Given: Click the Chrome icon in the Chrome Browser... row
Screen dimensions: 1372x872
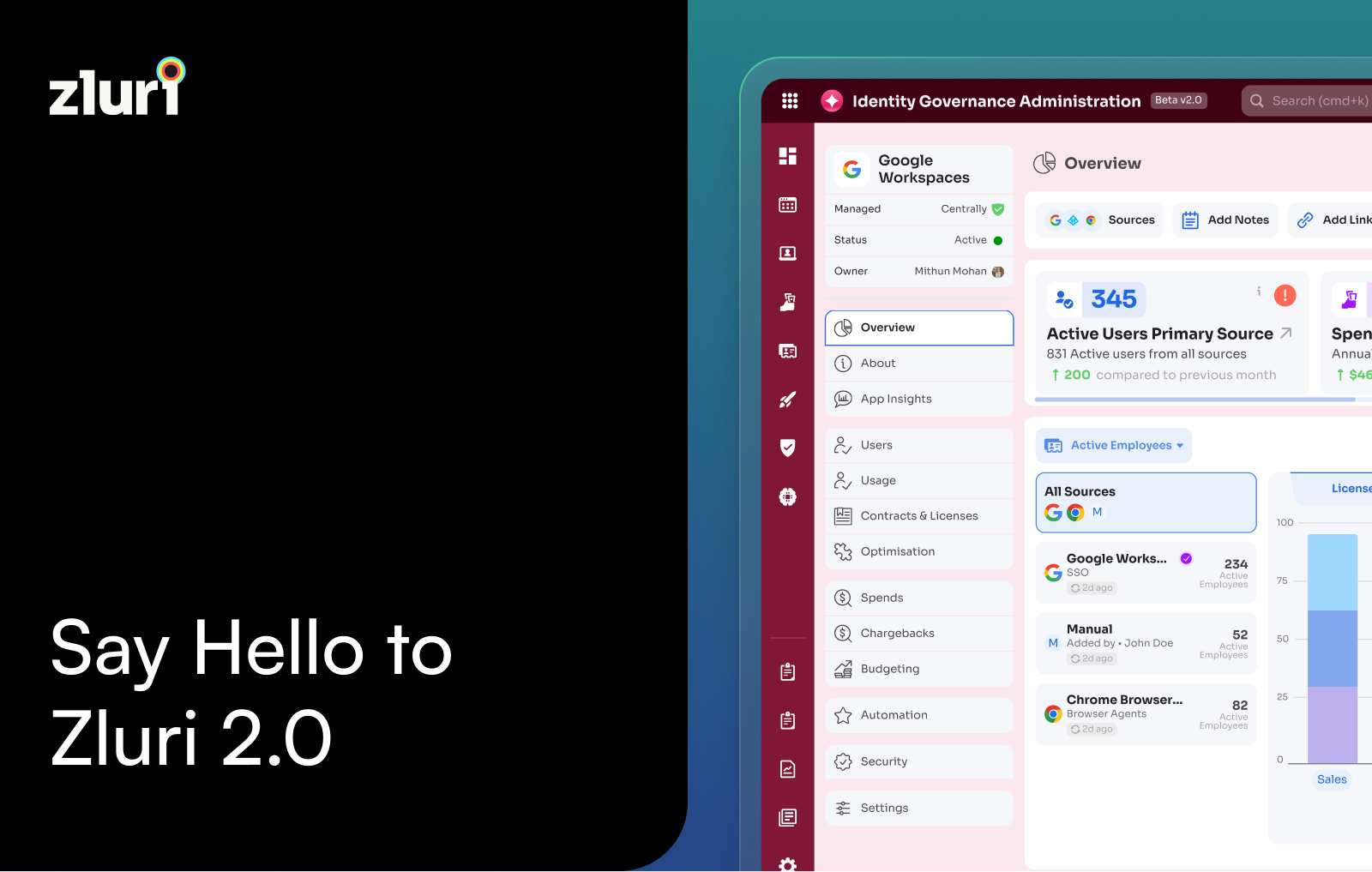Looking at the screenshot, I should click(x=1053, y=713).
